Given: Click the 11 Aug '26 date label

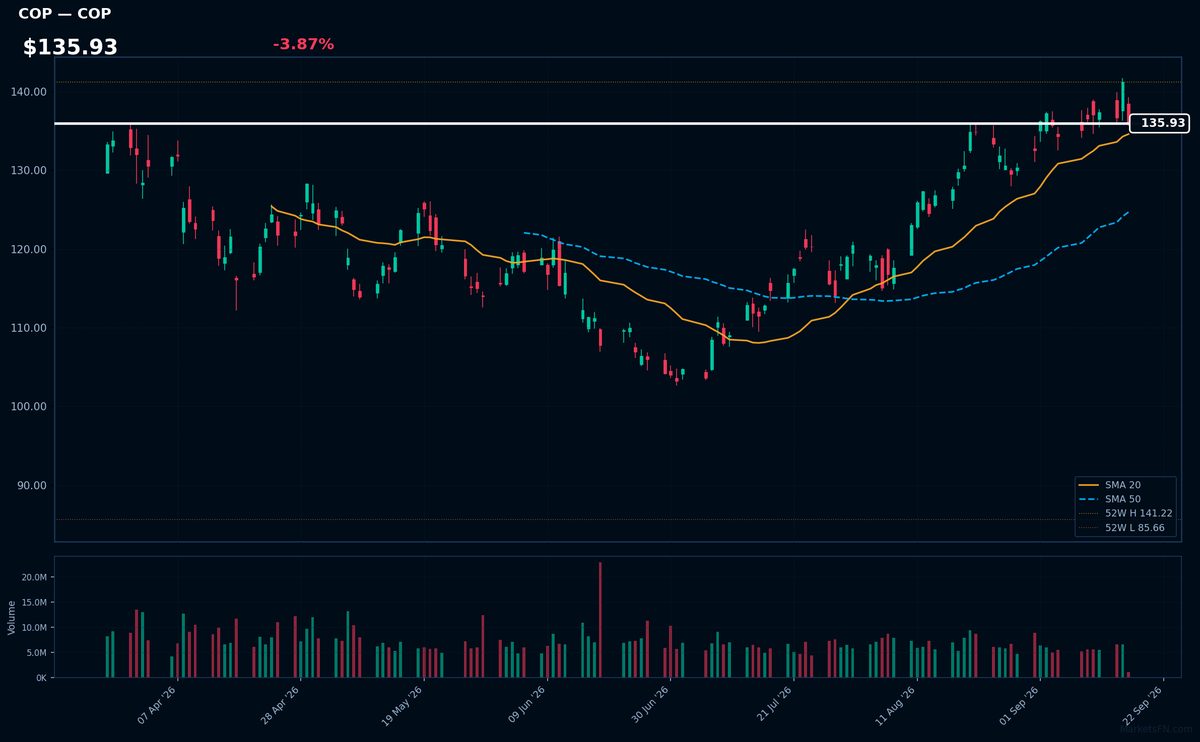Looking at the screenshot, I should pos(896,705).
